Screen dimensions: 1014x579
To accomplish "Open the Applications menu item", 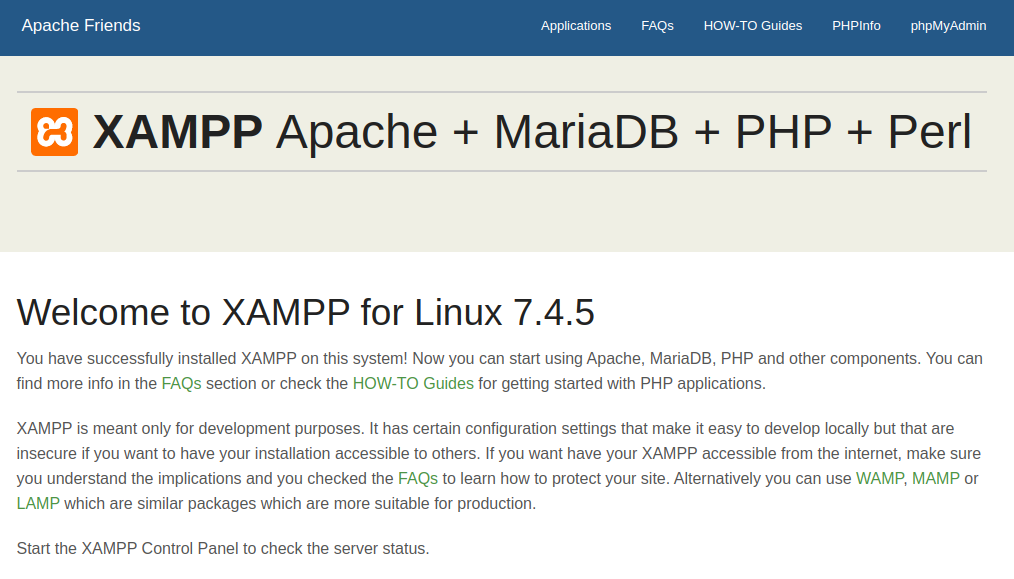I will pyautogui.click(x=576, y=26).
